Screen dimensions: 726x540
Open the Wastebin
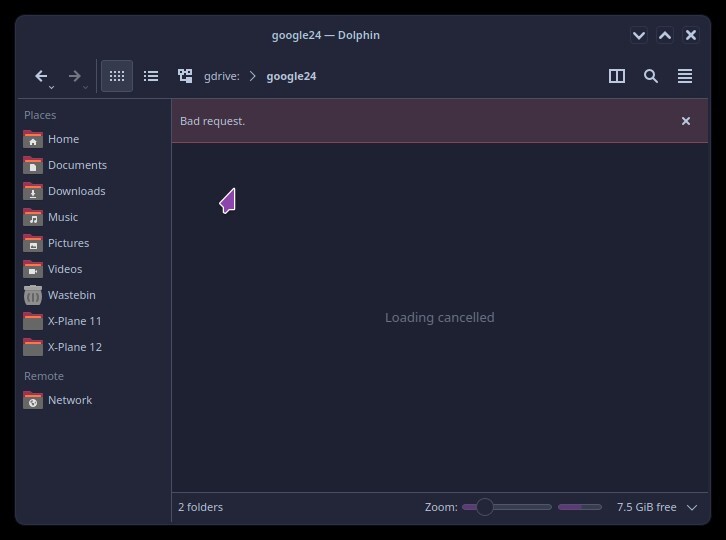tap(71, 295)
